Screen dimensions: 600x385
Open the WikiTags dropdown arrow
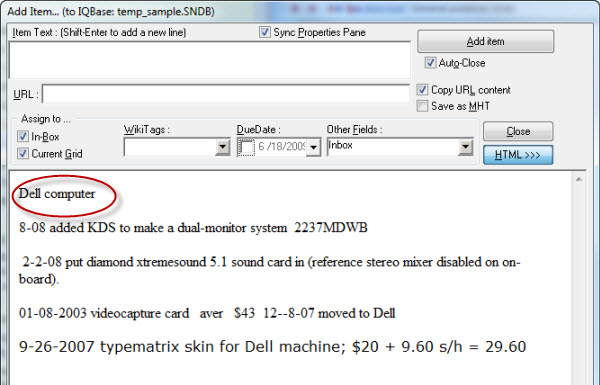pyautogui.click(x=222, y=147)
